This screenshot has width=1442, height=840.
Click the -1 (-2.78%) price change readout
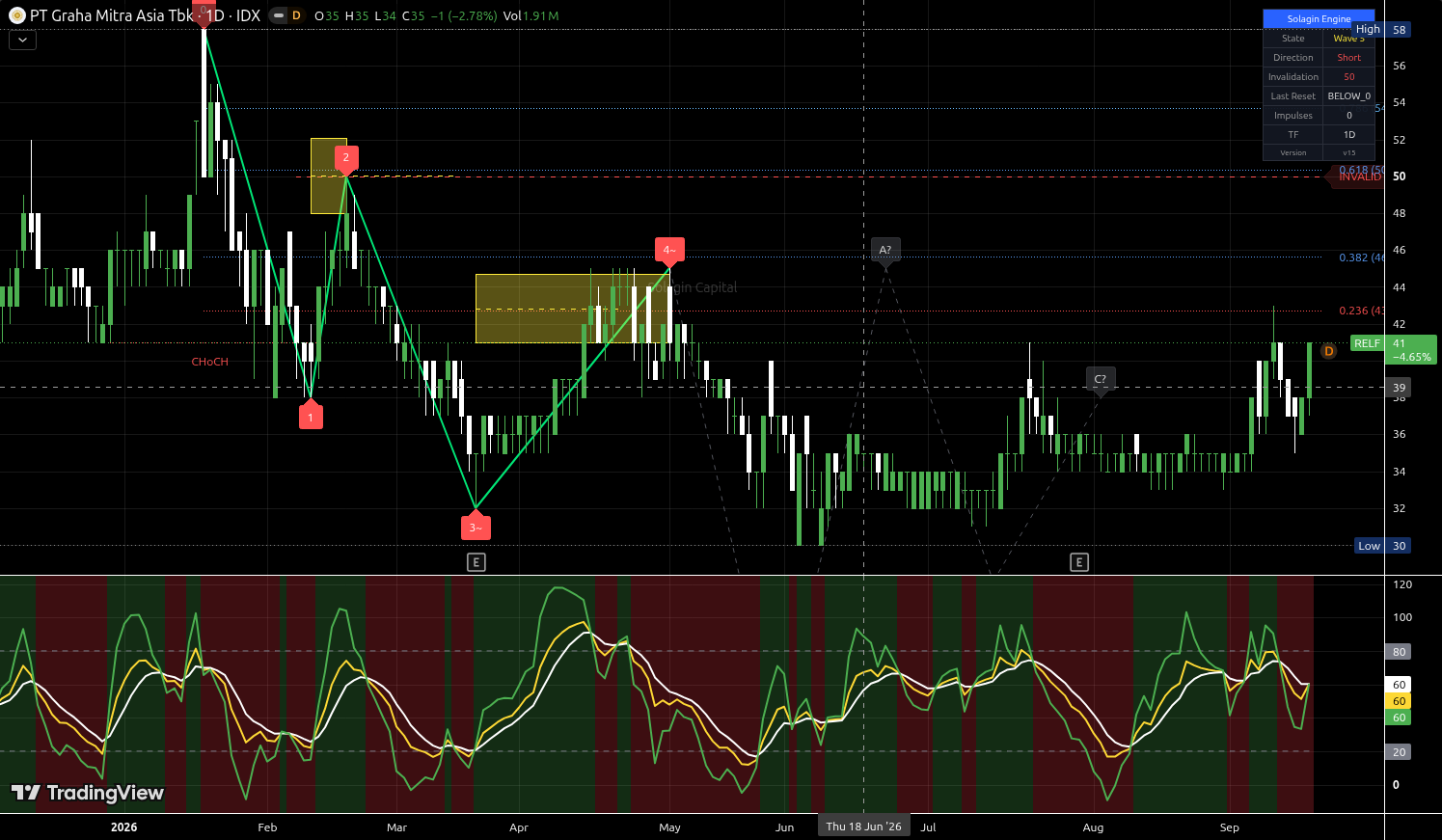click(463, 15)
